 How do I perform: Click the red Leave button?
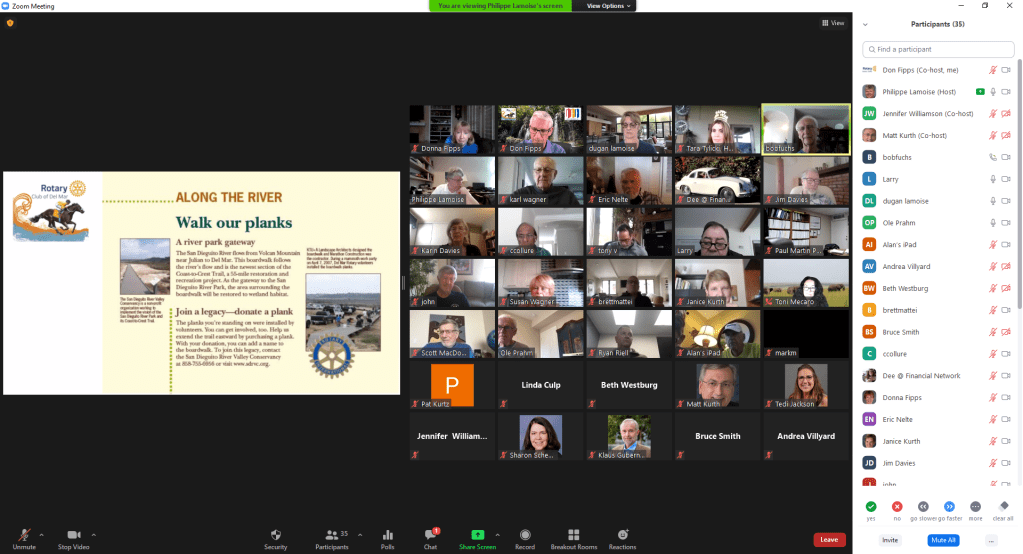tap(828, 540)
